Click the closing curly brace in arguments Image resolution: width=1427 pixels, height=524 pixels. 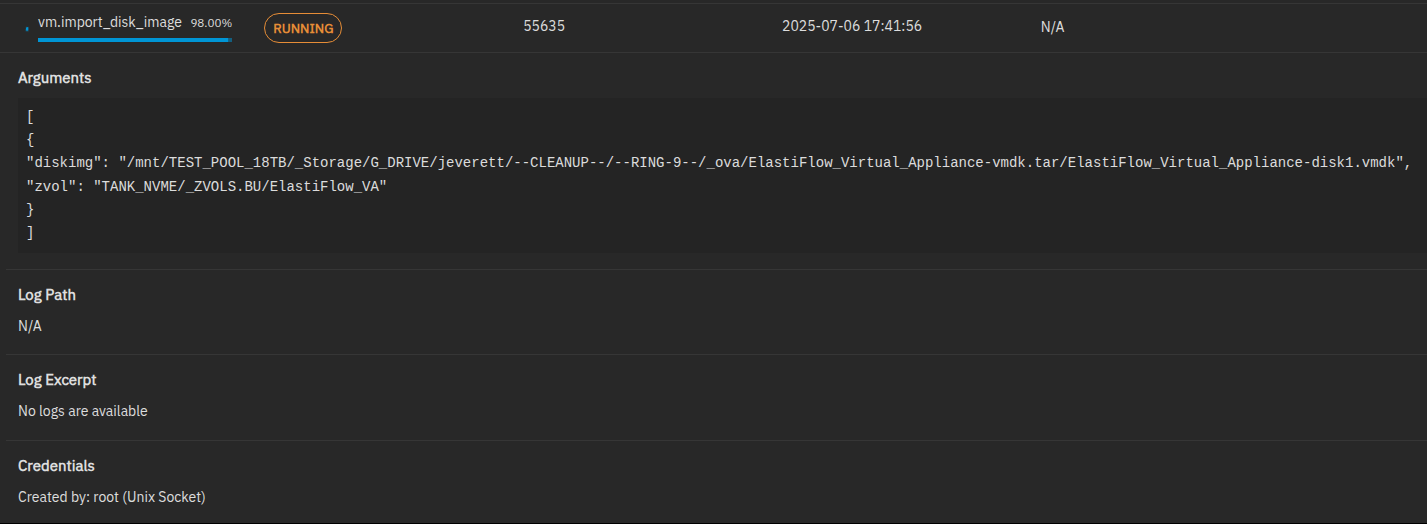(30, 209)
